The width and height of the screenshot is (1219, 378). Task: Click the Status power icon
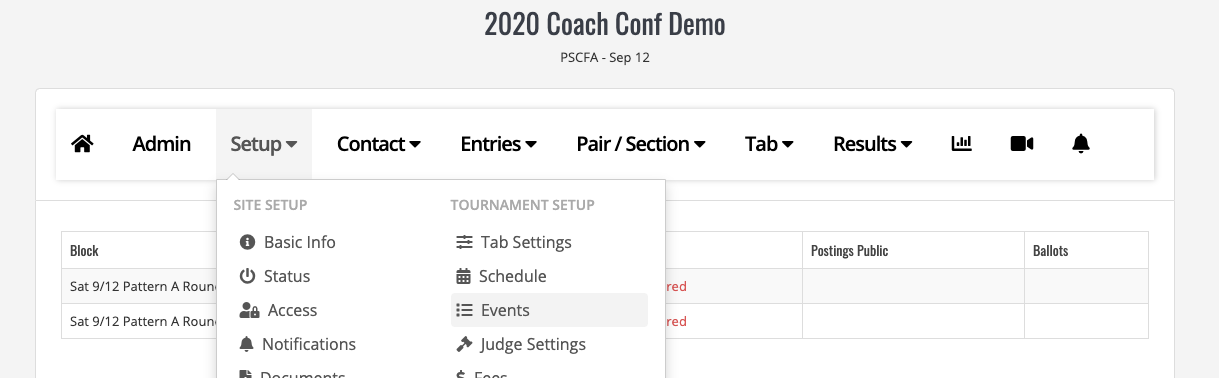248,276
